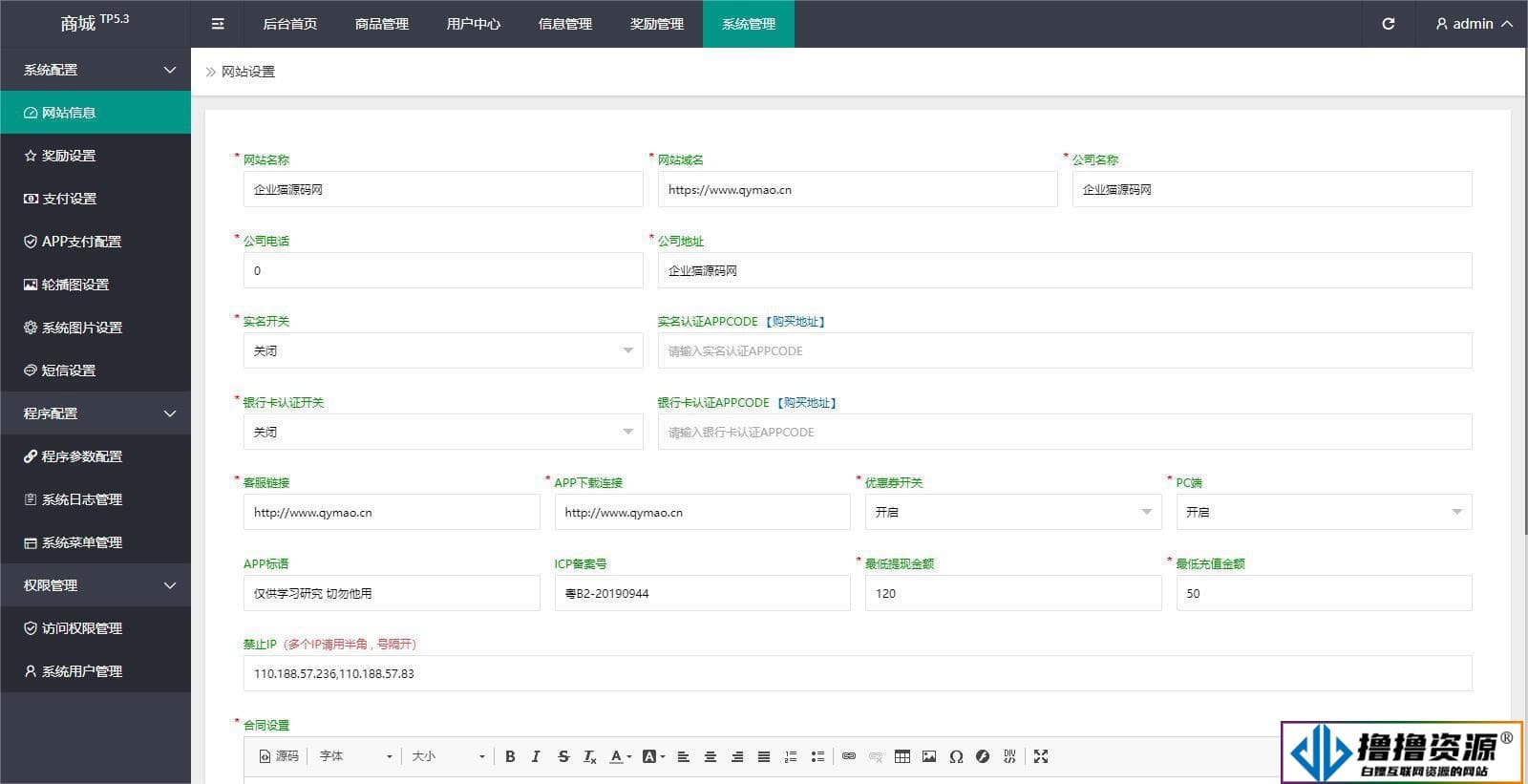Focus the 网站名称 input field

tap(443, 189)
